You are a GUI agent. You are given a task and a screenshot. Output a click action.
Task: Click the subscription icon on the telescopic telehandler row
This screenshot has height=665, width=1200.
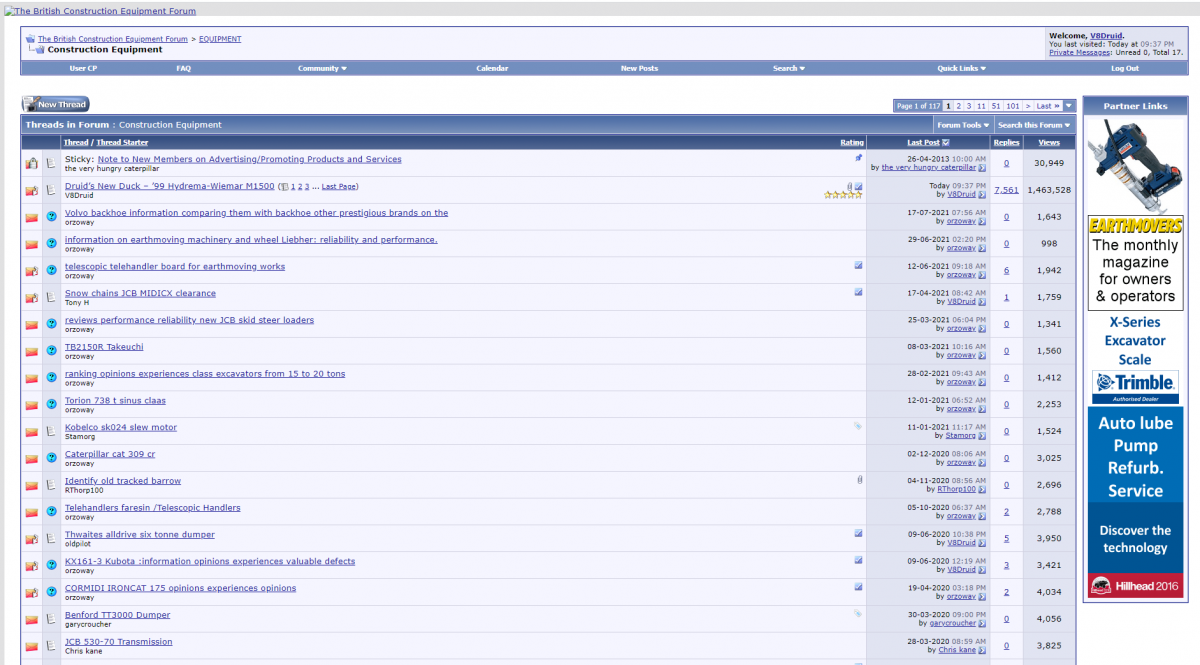pyautogui.click(x=858, y=266)
